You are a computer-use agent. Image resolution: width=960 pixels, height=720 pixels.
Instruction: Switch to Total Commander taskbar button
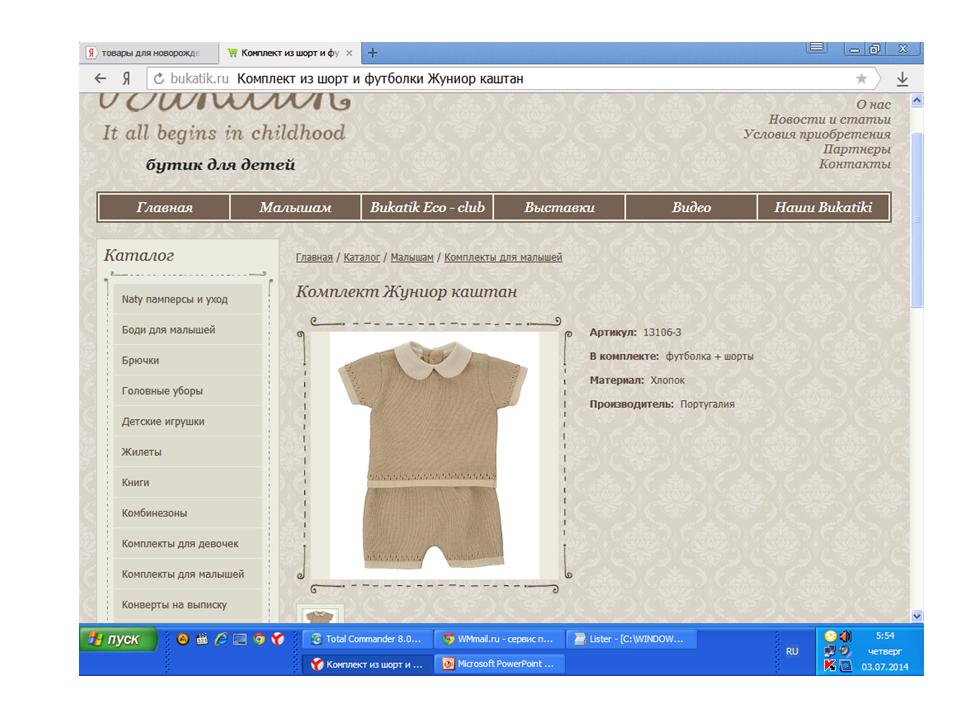367,639
